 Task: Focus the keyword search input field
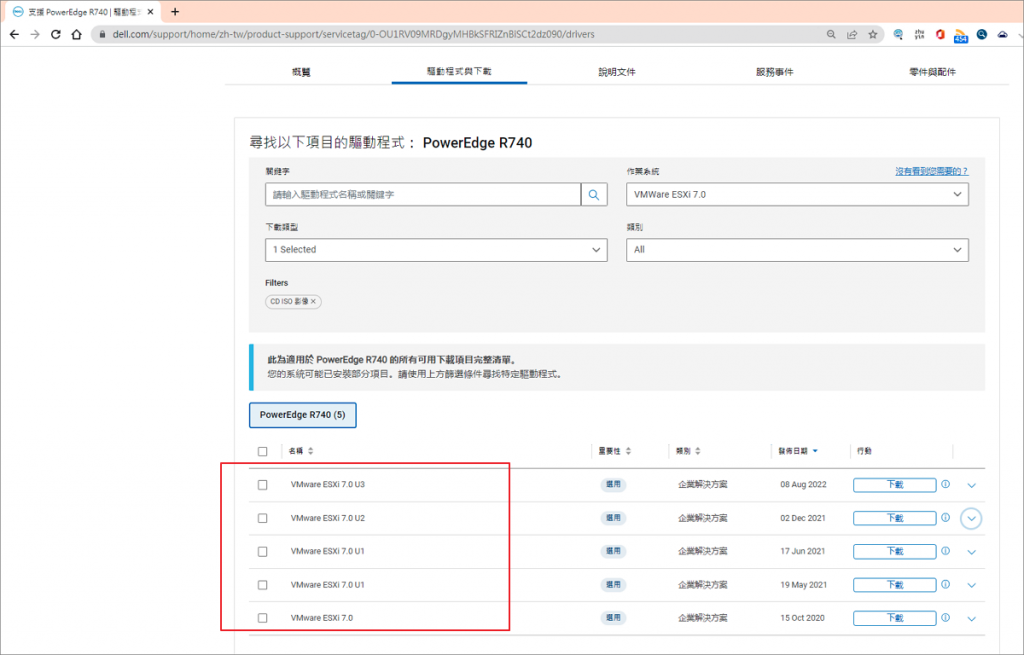tap(423, 195)
